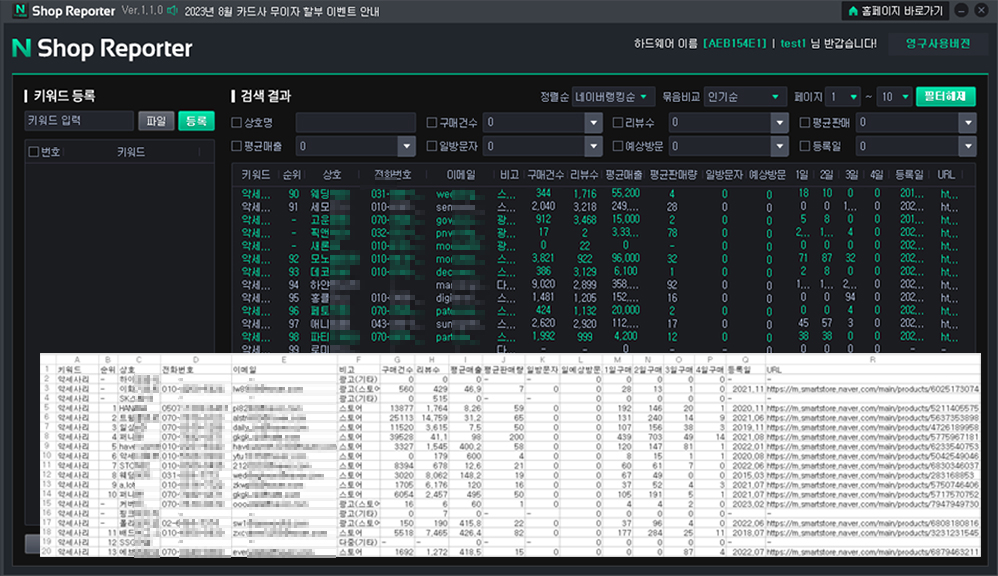The image size is (998, 576).
Task: Expand the 구매건수 value dropdown
Action: (593, 122)
